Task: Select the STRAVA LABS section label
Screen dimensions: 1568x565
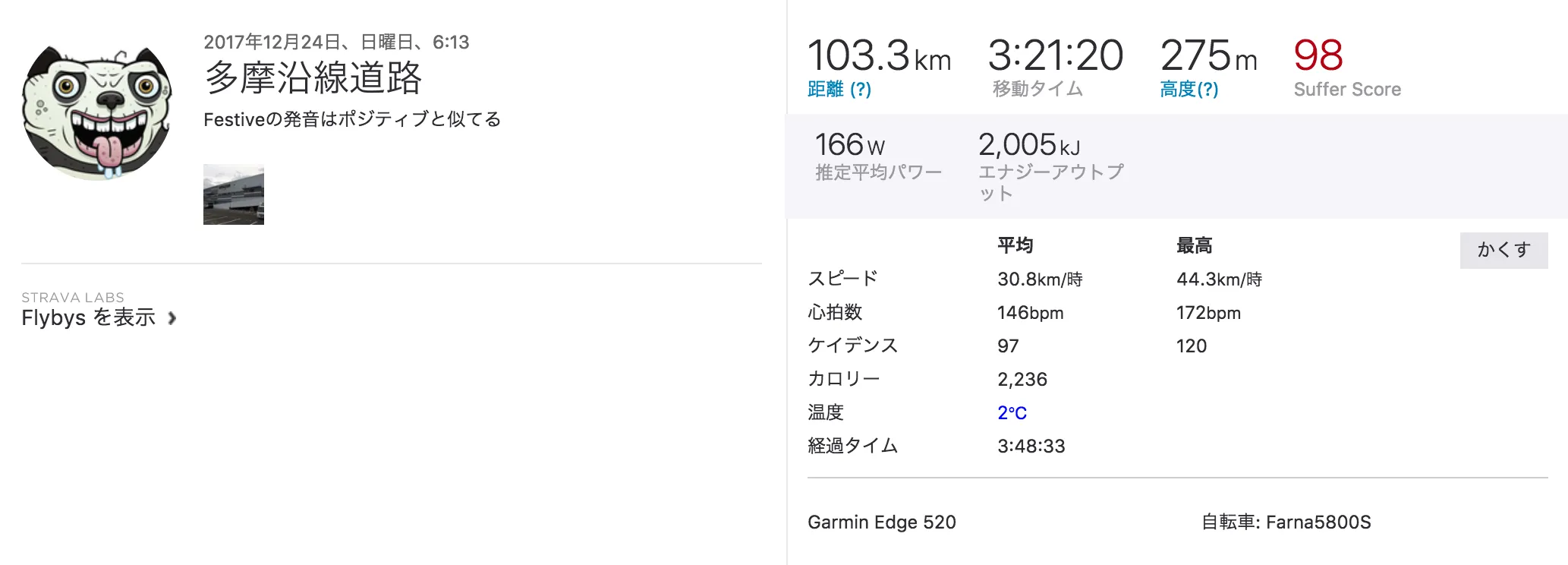Action: click(x=73, y=297)
